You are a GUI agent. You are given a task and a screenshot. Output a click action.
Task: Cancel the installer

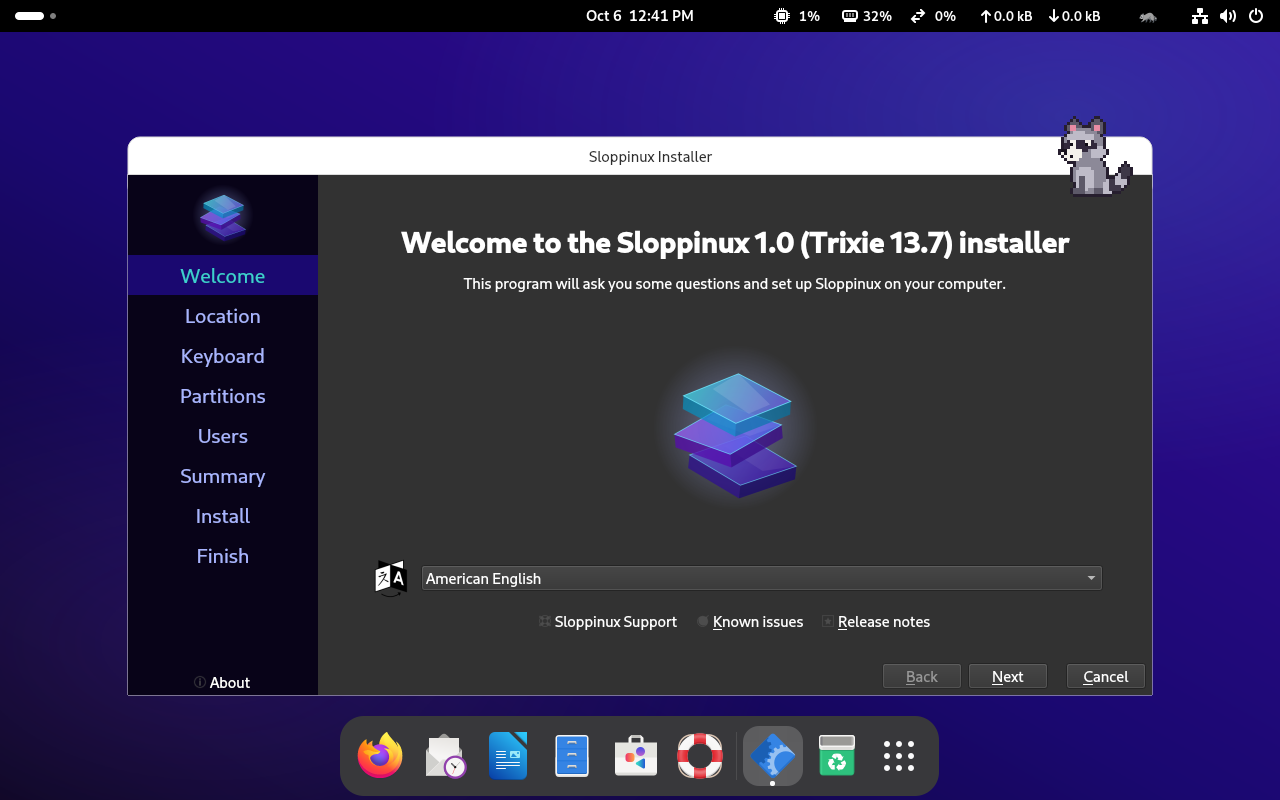pyautogui.click(x=1106, y=677)
